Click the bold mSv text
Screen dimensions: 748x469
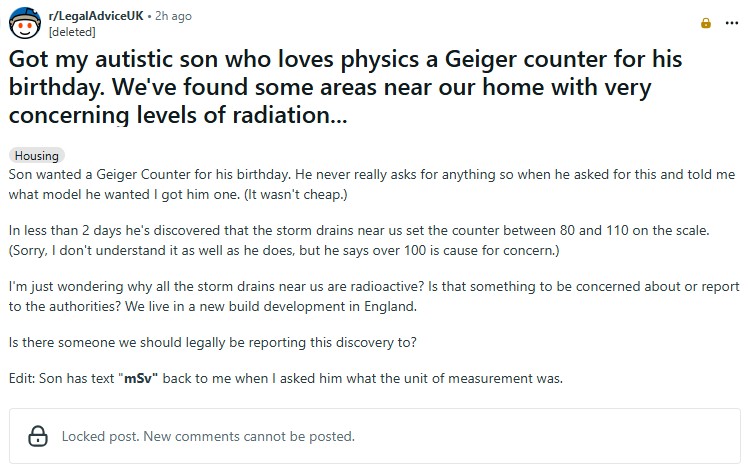[138, 379]
